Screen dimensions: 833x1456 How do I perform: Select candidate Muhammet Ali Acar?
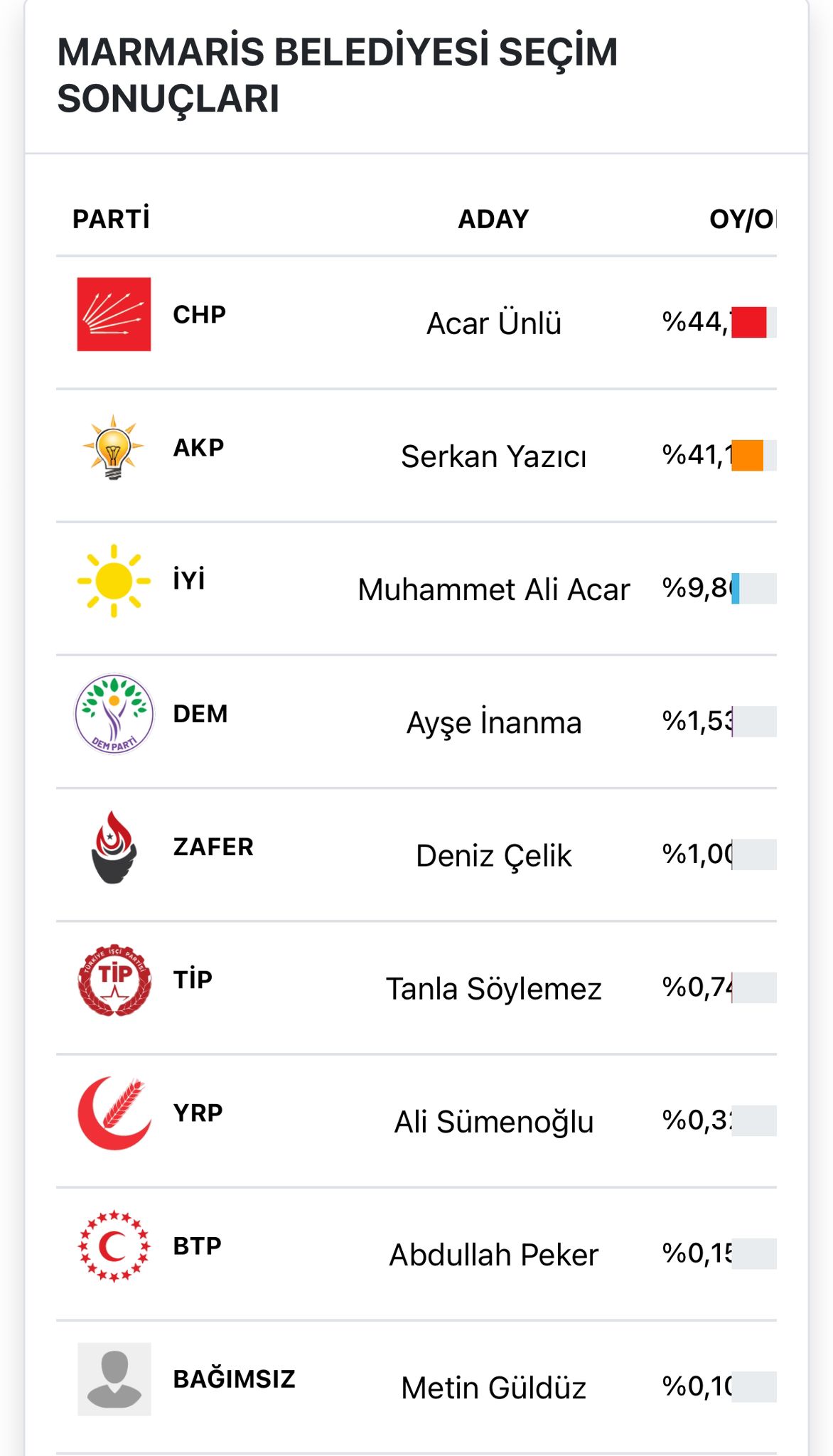coord(493,589)
